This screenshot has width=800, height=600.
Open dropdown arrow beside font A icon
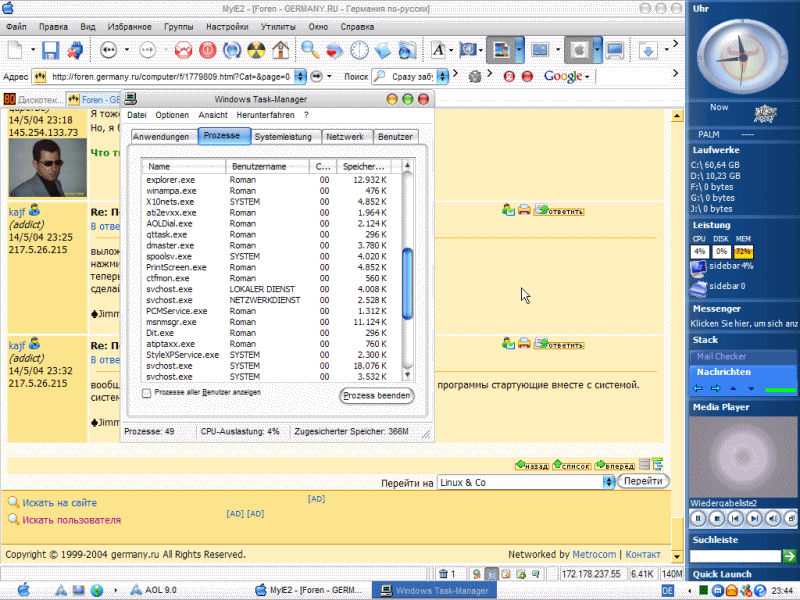[x=451, y=50]
